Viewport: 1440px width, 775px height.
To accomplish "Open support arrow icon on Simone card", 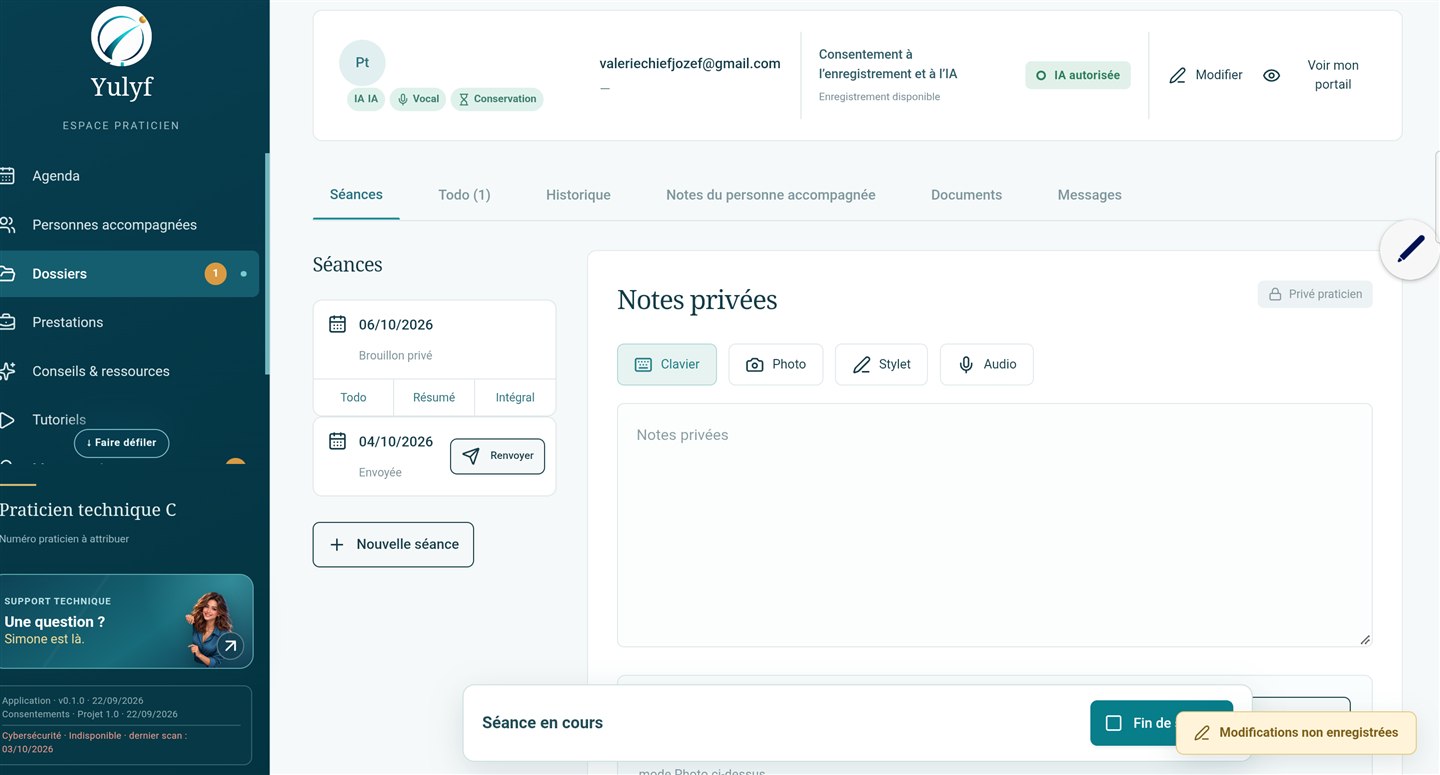I will (x=230, y=646).
